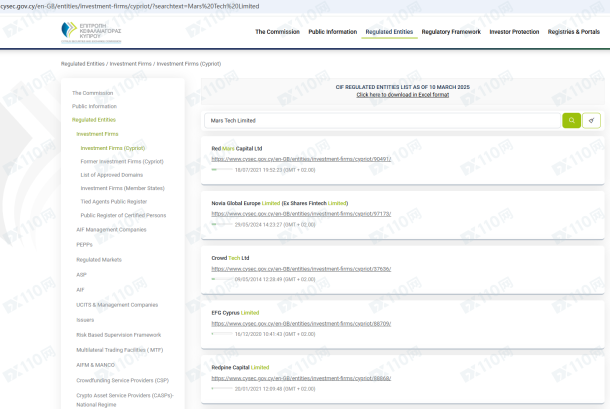Screen dimensions: 610x409
Task: Open the Red Mars Capital Ltd result title
Action: click(237, 148)
